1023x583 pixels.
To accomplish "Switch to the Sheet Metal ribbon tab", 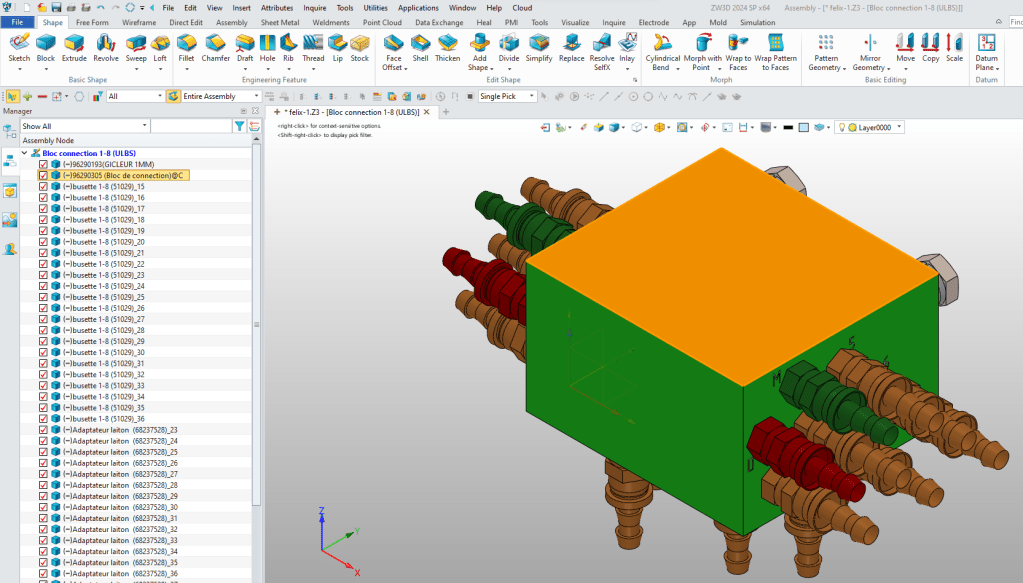I will (279, 22).
